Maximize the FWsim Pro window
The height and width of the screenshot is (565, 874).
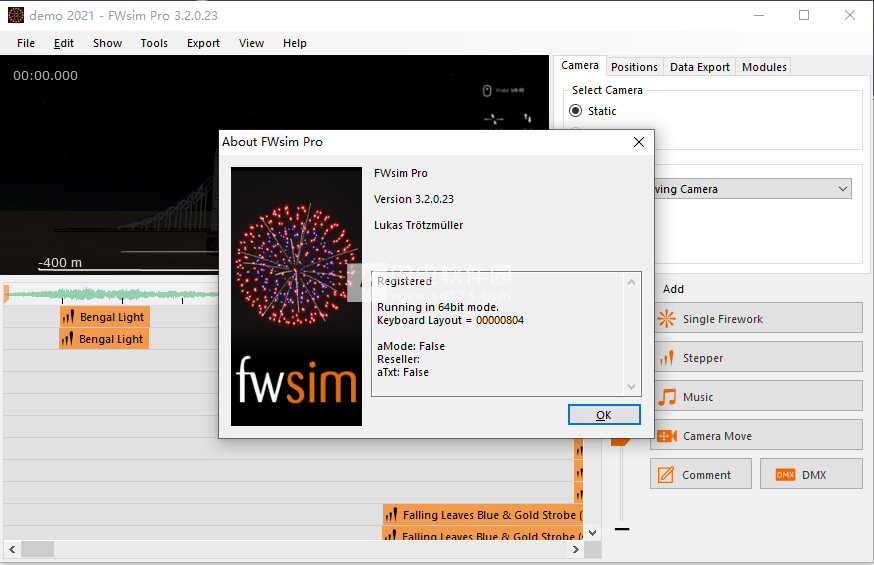(x=804, y=15)
